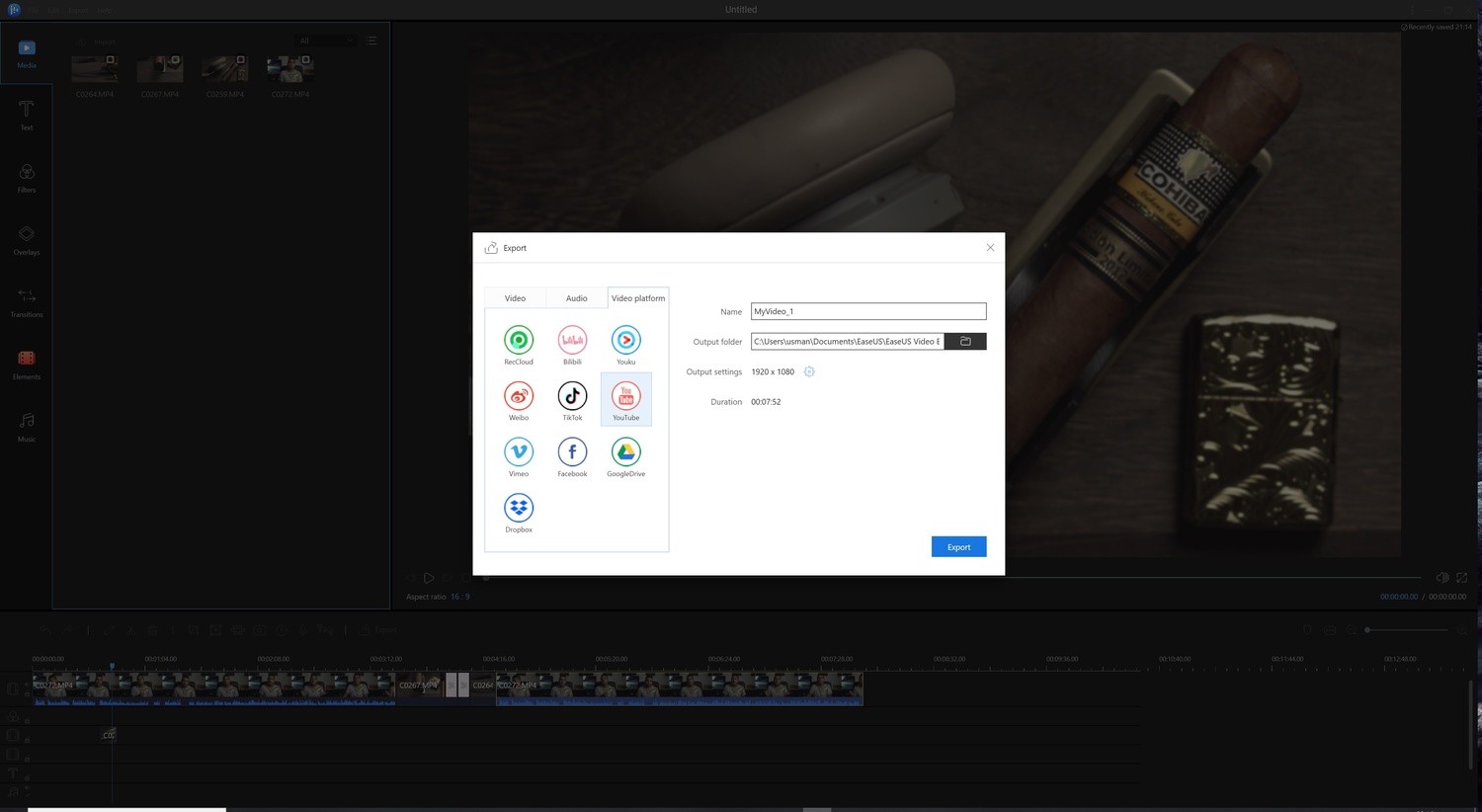The height and width of the screenshot is (812, 1482).
Task: Adjust the timeline zoom slider
Action: [x=1407, y=629]
